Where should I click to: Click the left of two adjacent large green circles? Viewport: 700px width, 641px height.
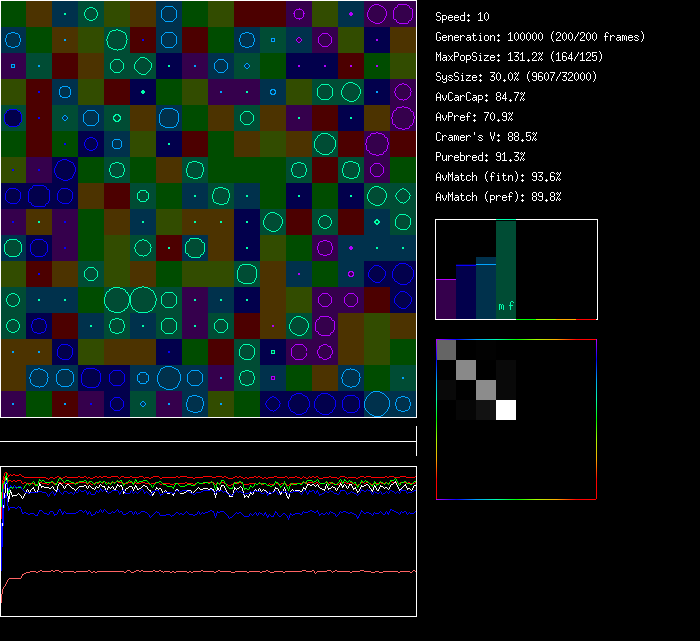117,299
